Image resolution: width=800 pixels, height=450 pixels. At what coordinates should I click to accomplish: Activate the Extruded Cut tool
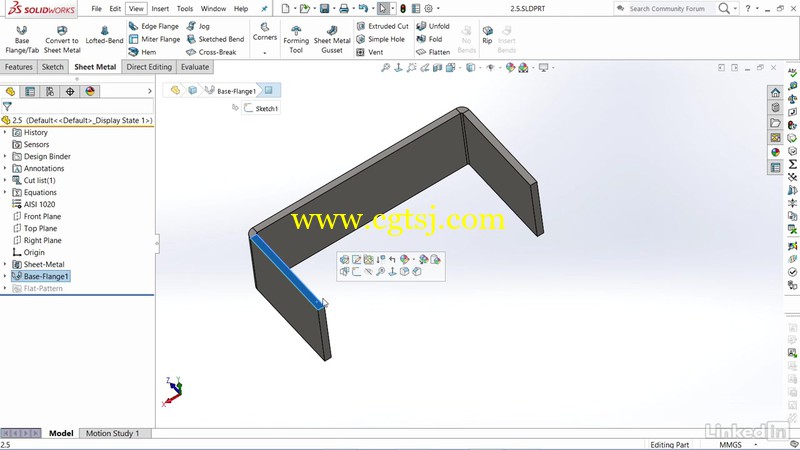coord(382,26)
